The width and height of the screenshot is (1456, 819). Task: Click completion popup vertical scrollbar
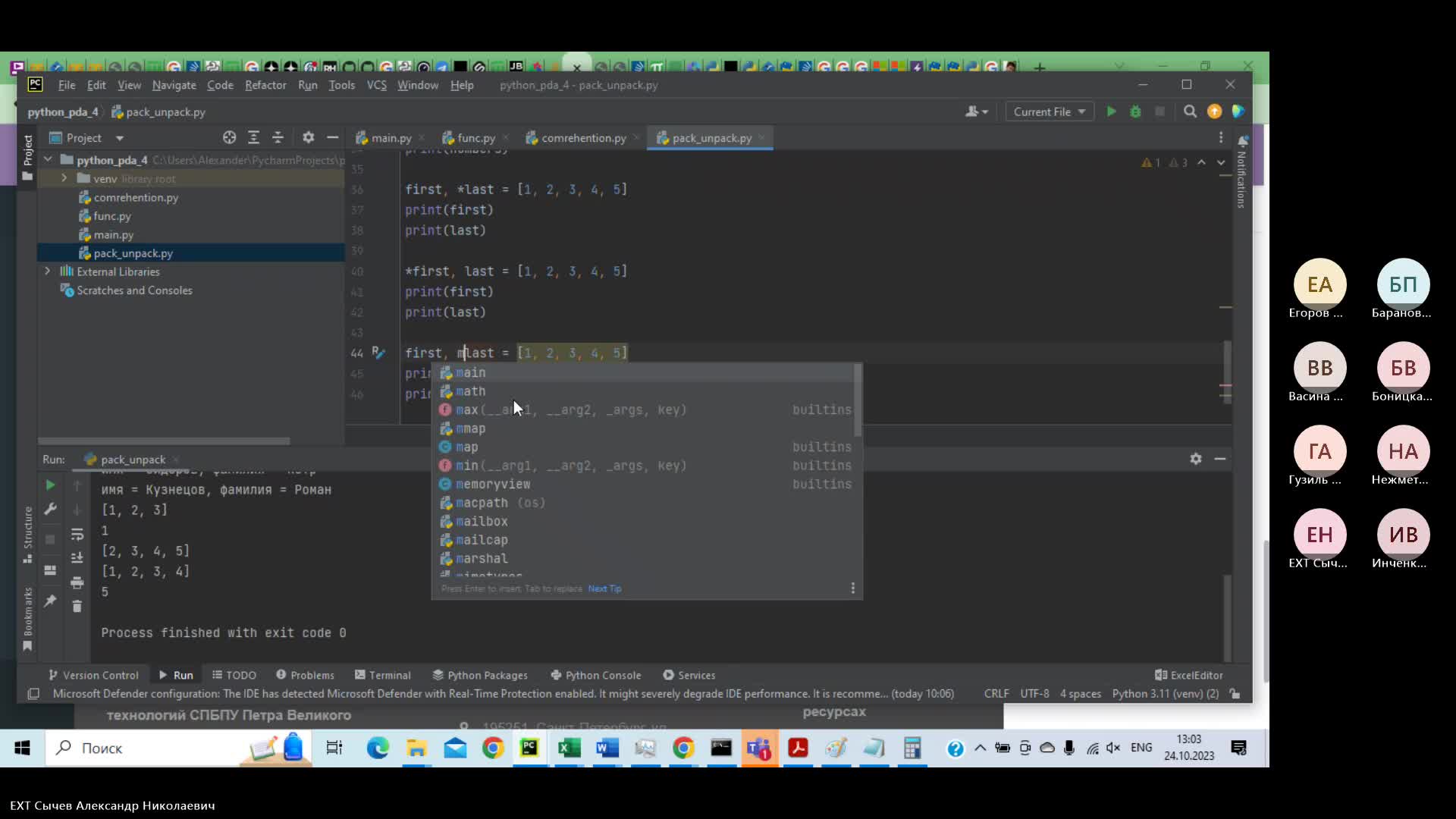858,400
